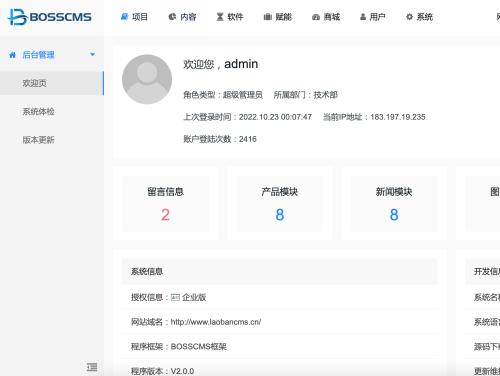Click the 系统 gear icon
This screenshot has width=500, height=376.
[x=409, y=17]
